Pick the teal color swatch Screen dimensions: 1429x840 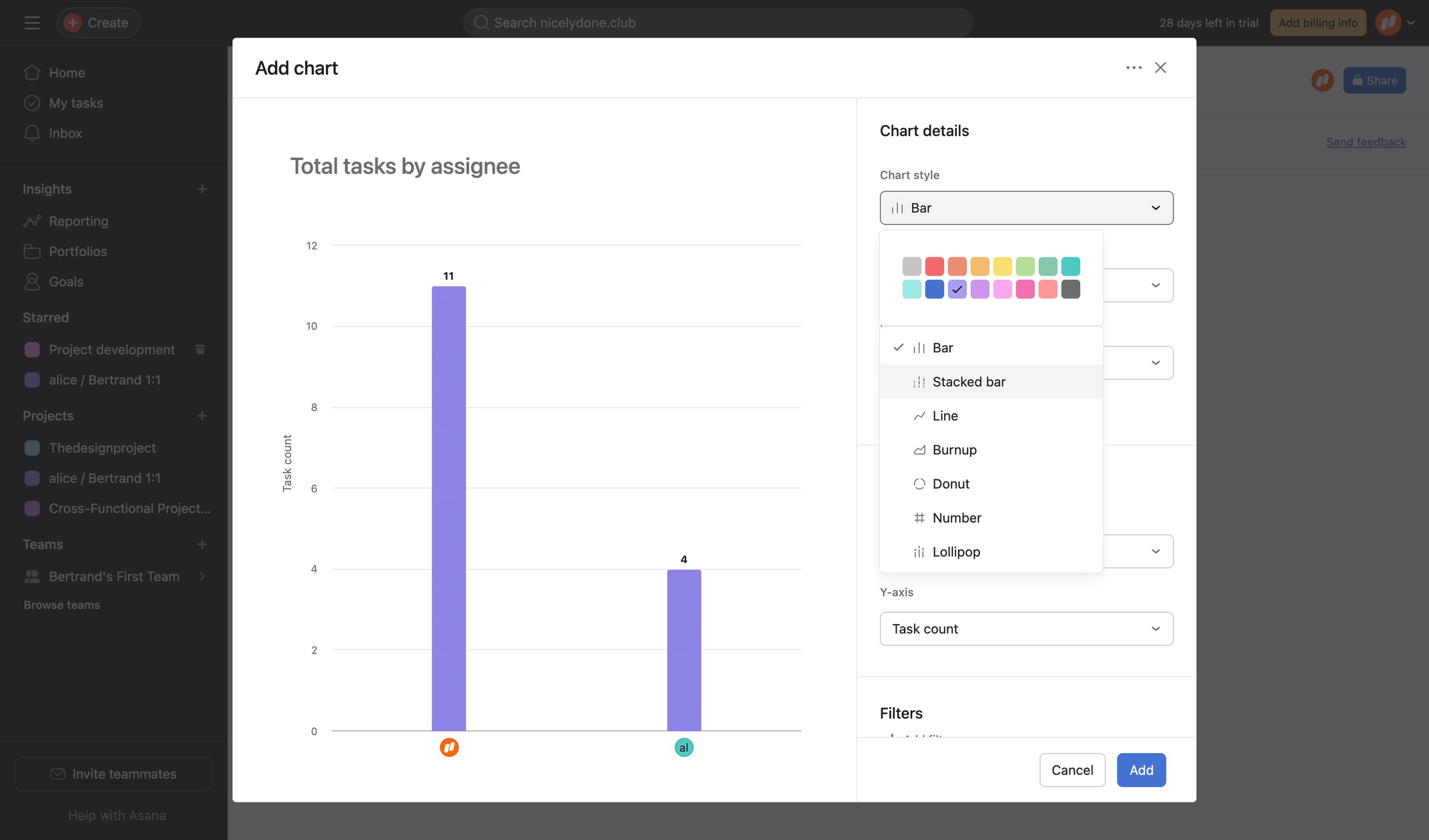pyautogui.click(x=1071, y=266)
